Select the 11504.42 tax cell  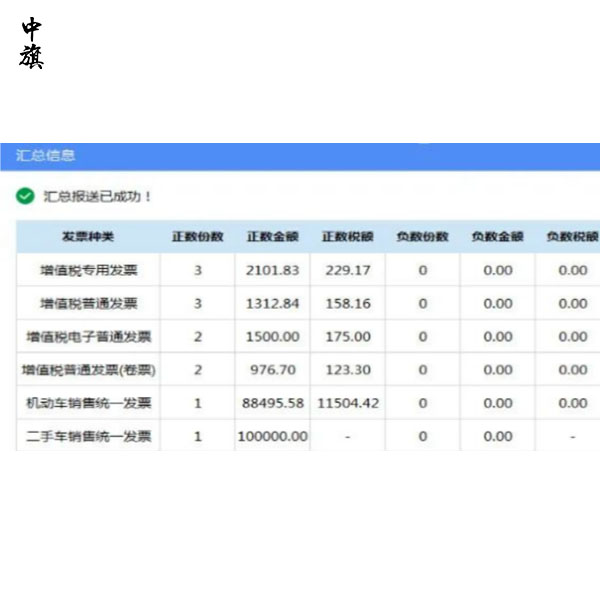347,403
